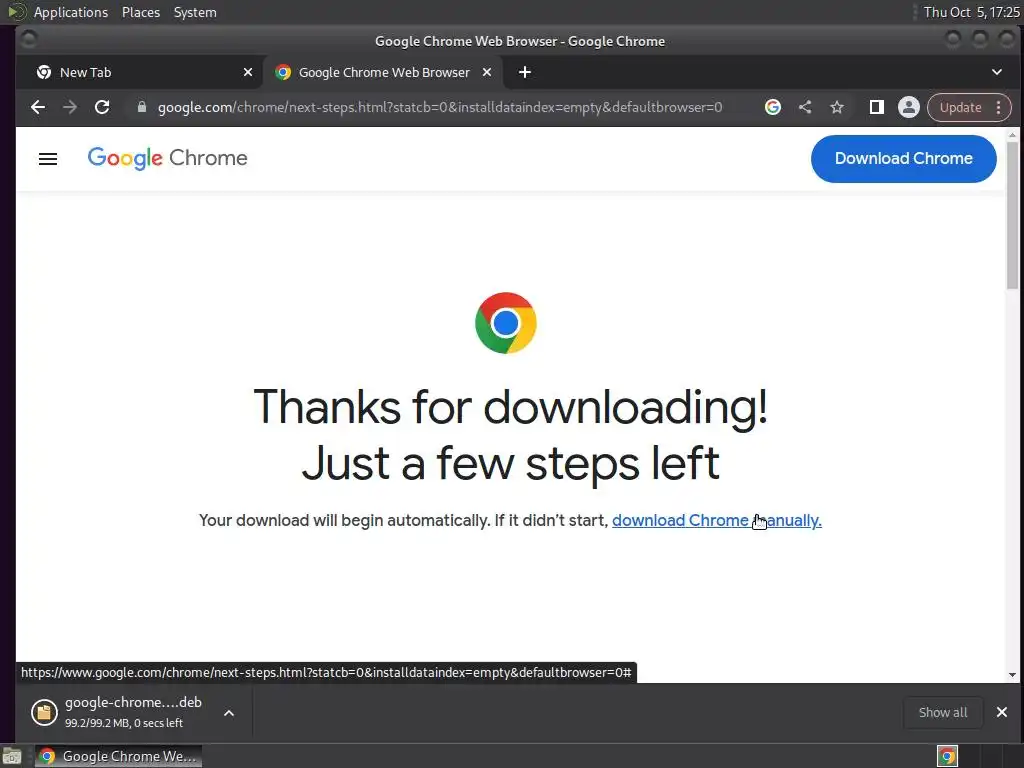The image size is (1024, 768).
Task: Click the download Chrome manually link
Action: click(x=716, y=520)
